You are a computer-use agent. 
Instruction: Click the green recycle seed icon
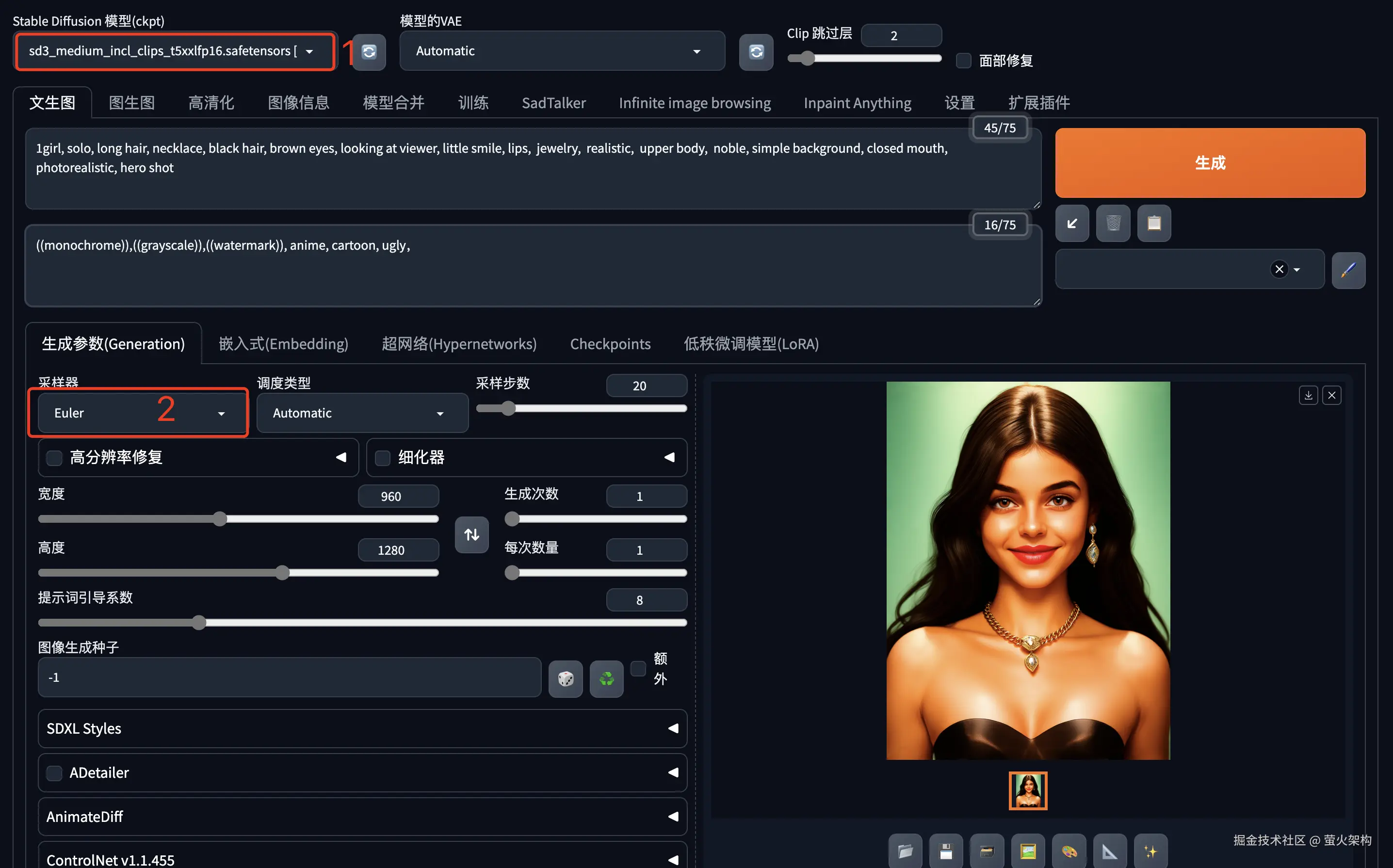(606, 678)
